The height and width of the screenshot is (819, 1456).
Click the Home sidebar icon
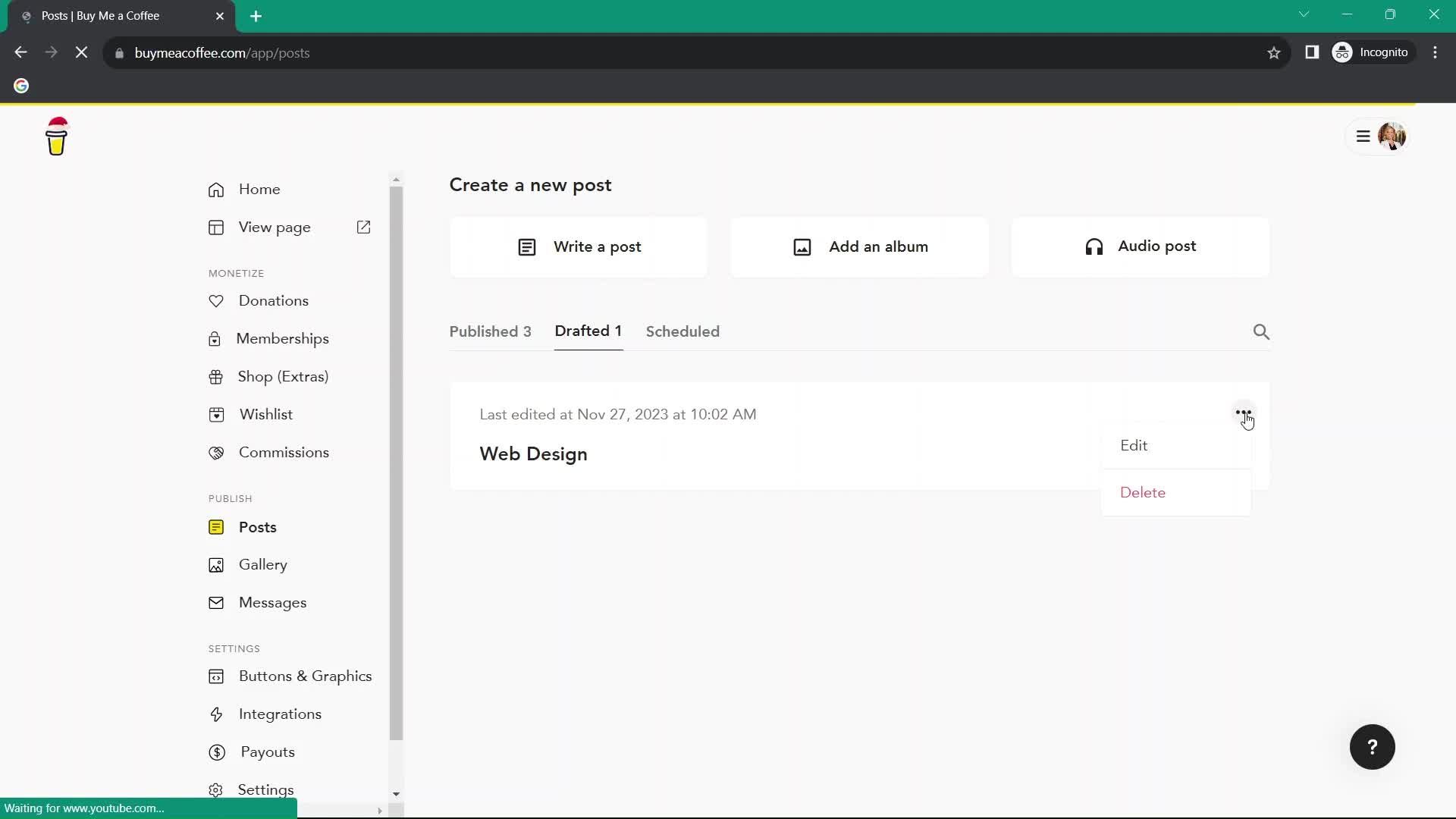click(x=216, y=189)
